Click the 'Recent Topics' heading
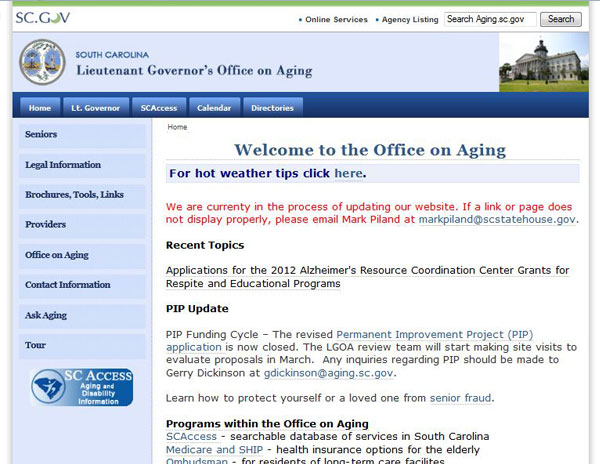Image resolution: width=600 pixels, height=464 pixels. click(x=205, y=245)
